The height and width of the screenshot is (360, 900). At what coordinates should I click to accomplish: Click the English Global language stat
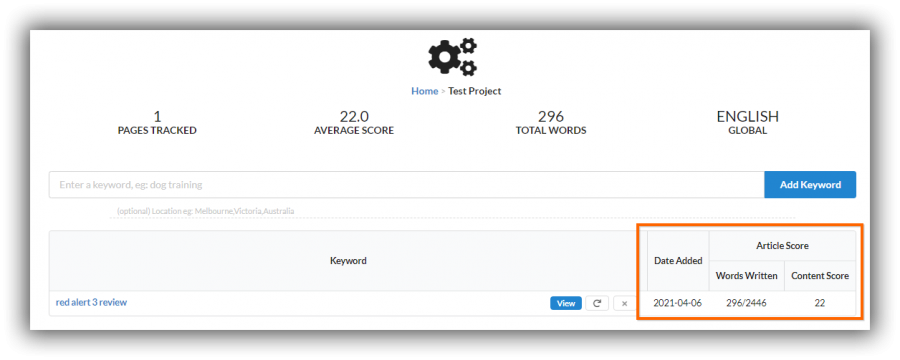(747, 123)
